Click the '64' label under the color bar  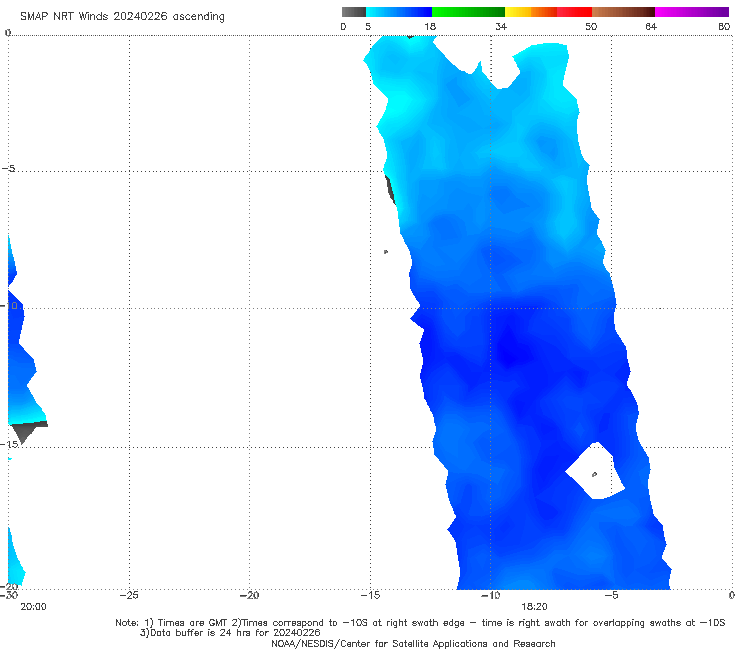(x=651, y=27)
